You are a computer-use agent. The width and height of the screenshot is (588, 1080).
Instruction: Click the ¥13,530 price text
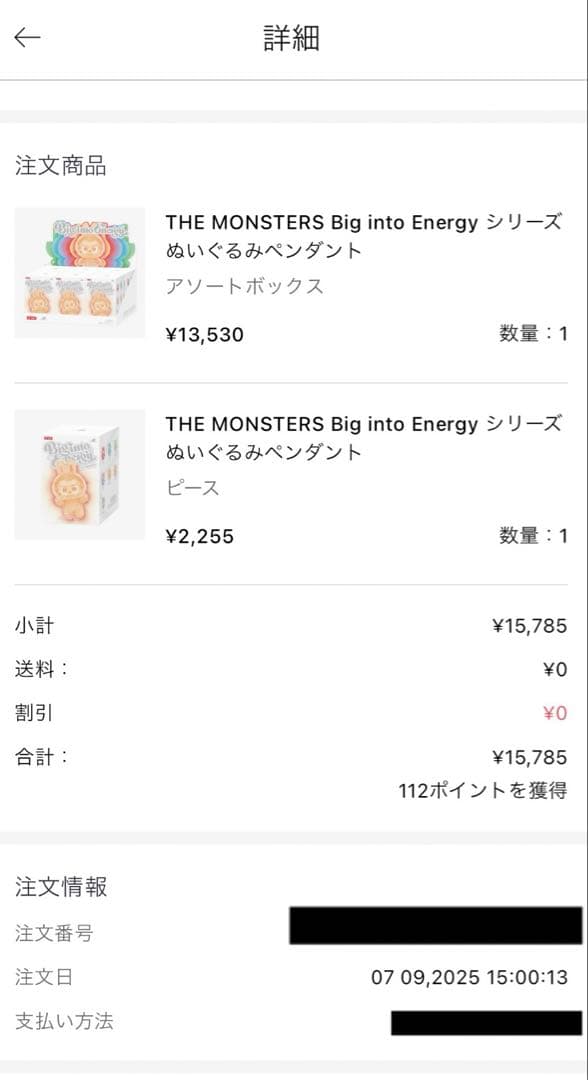[200, 334]
